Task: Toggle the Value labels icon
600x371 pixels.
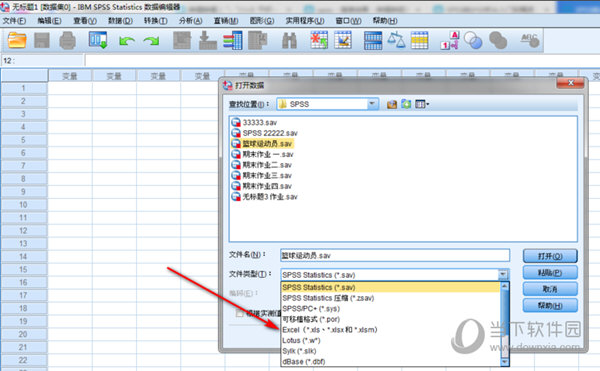Action: pyautogui.click(x=450, y=40)
